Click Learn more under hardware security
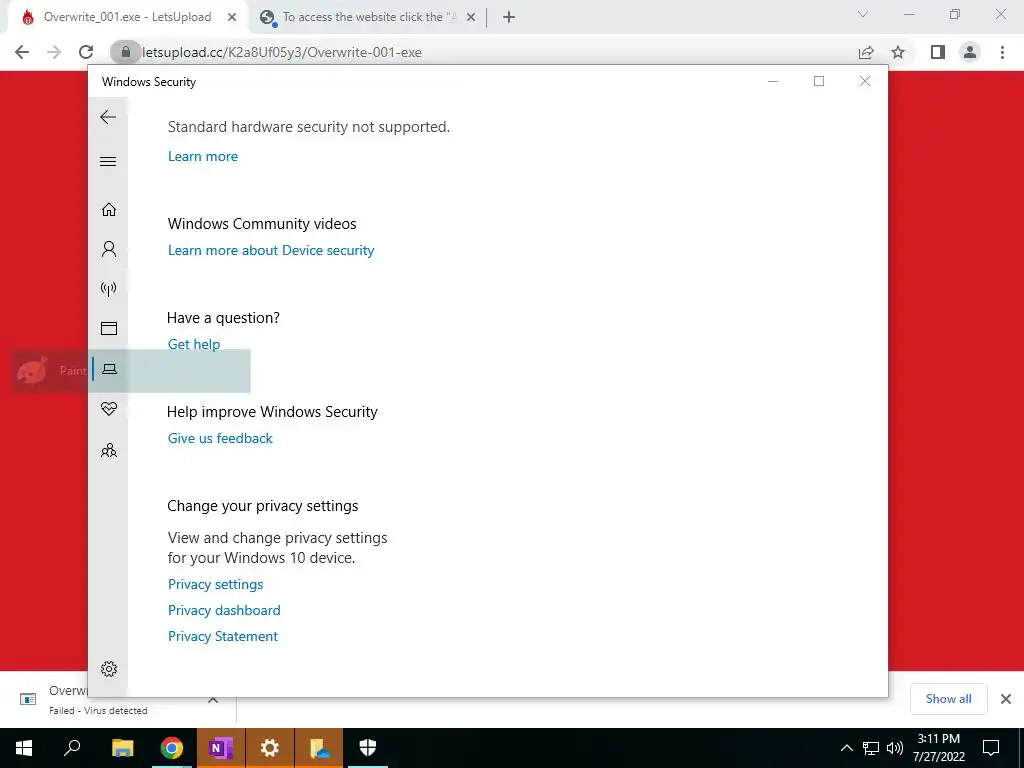 [x=202, y=156]
